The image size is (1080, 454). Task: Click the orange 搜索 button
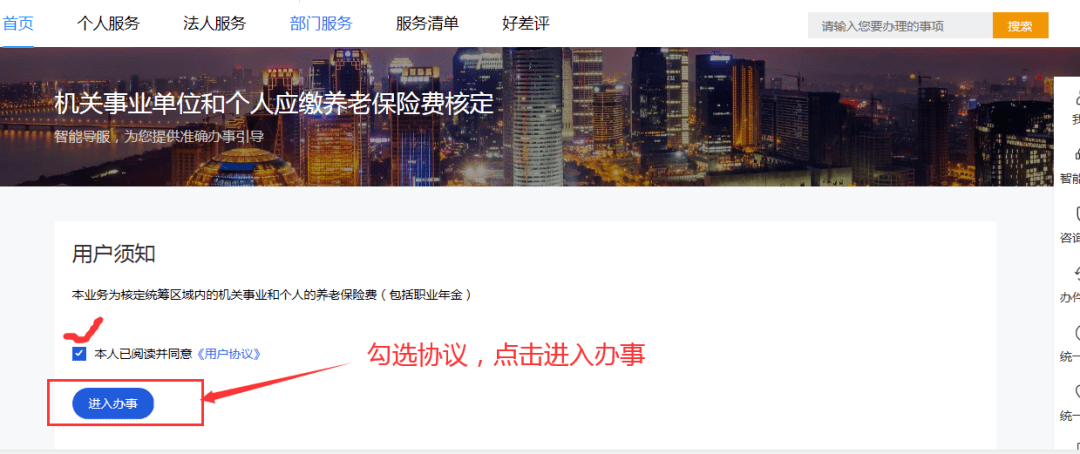pos(1020,26)
